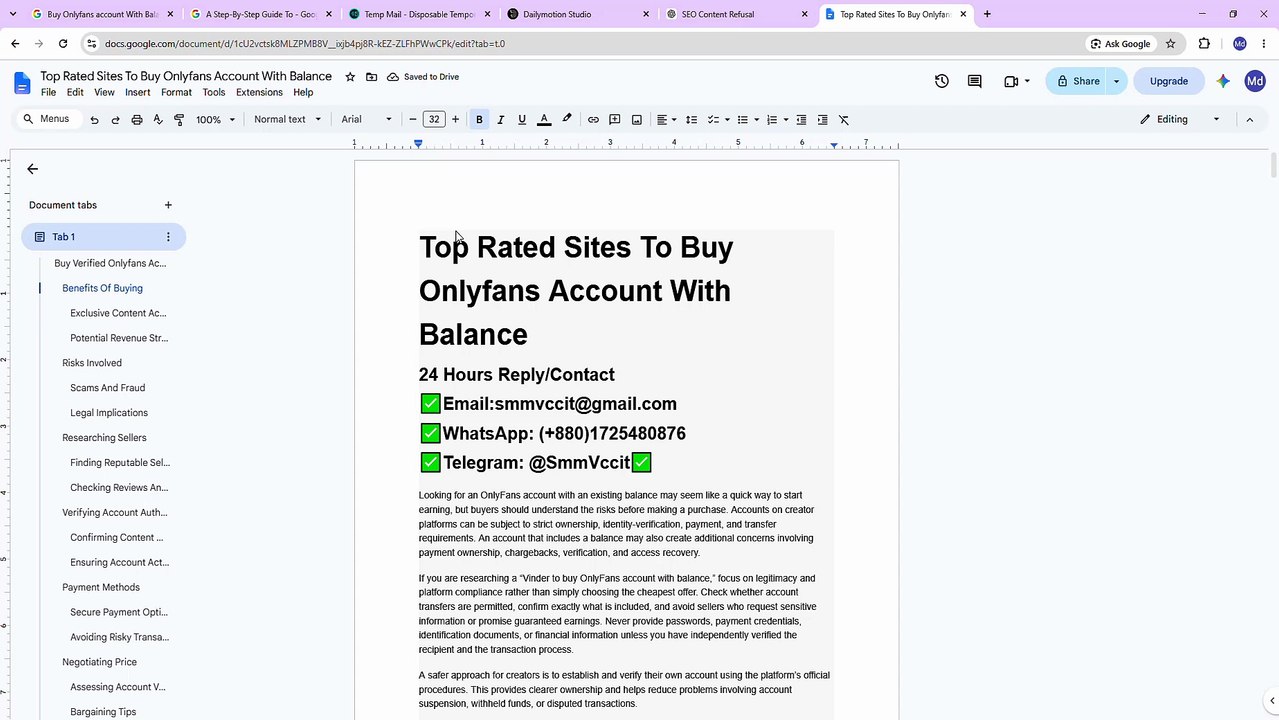Toggle bold formatting
Viewport: 1279px width, 720px height.
[479, 120]
